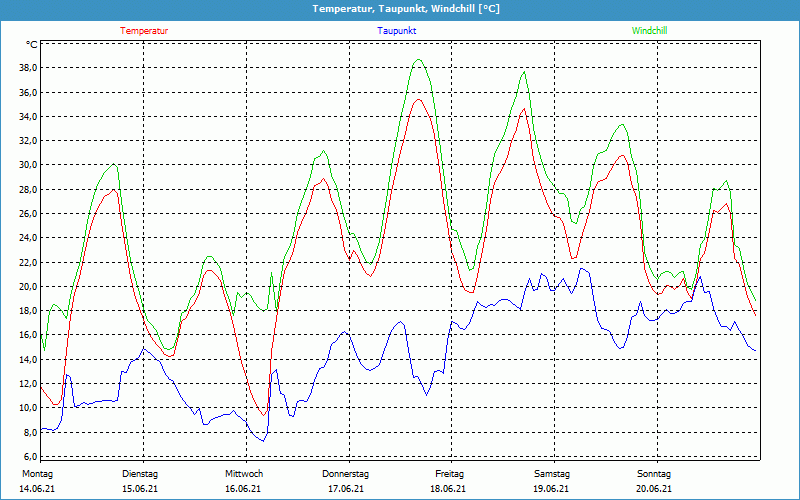Click the date 17.06.21

[x=346, y=489]
